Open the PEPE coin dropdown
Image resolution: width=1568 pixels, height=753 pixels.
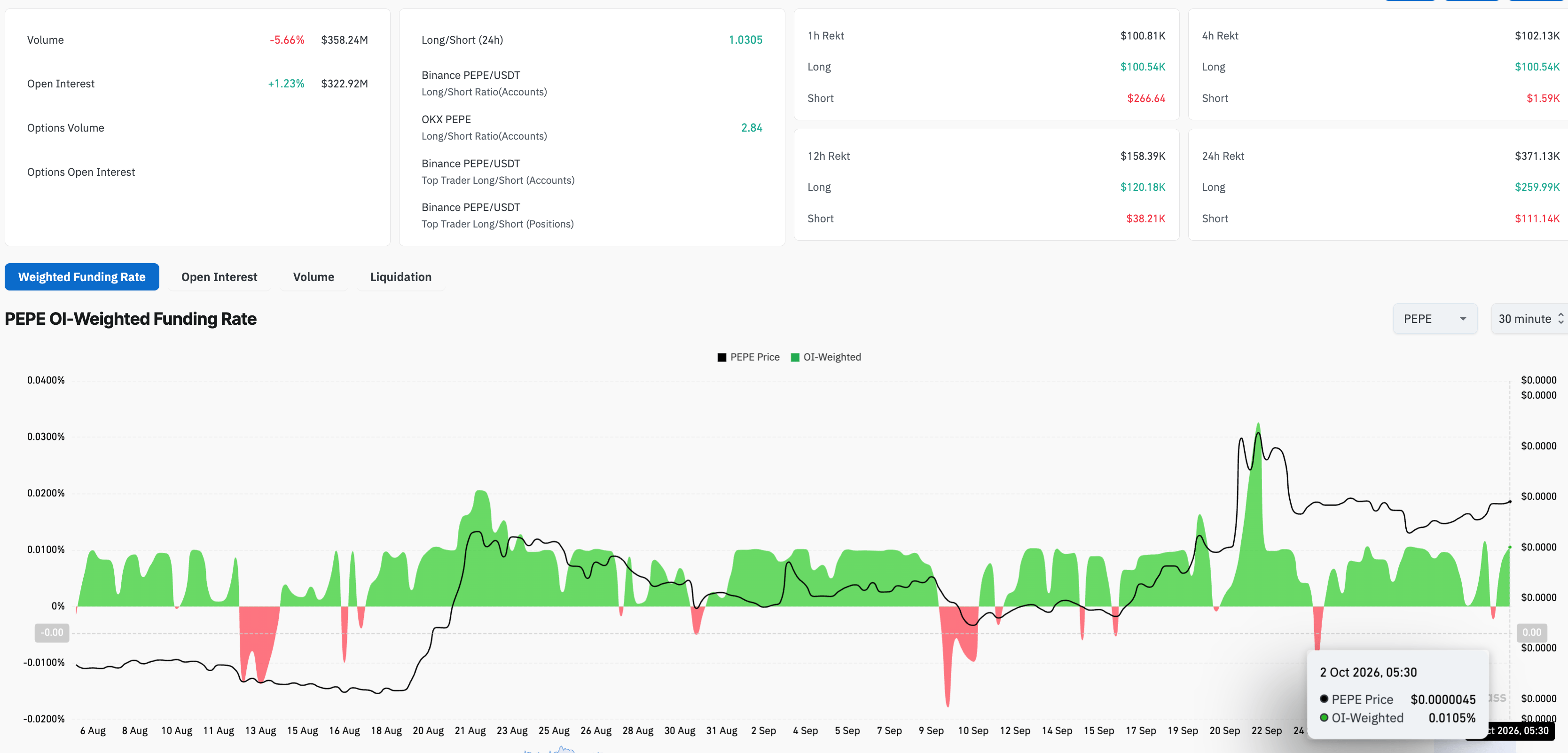pos(1435,318)
